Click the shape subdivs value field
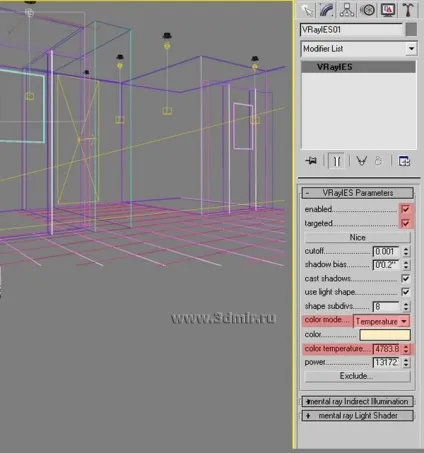 click(x=386, y=306)
